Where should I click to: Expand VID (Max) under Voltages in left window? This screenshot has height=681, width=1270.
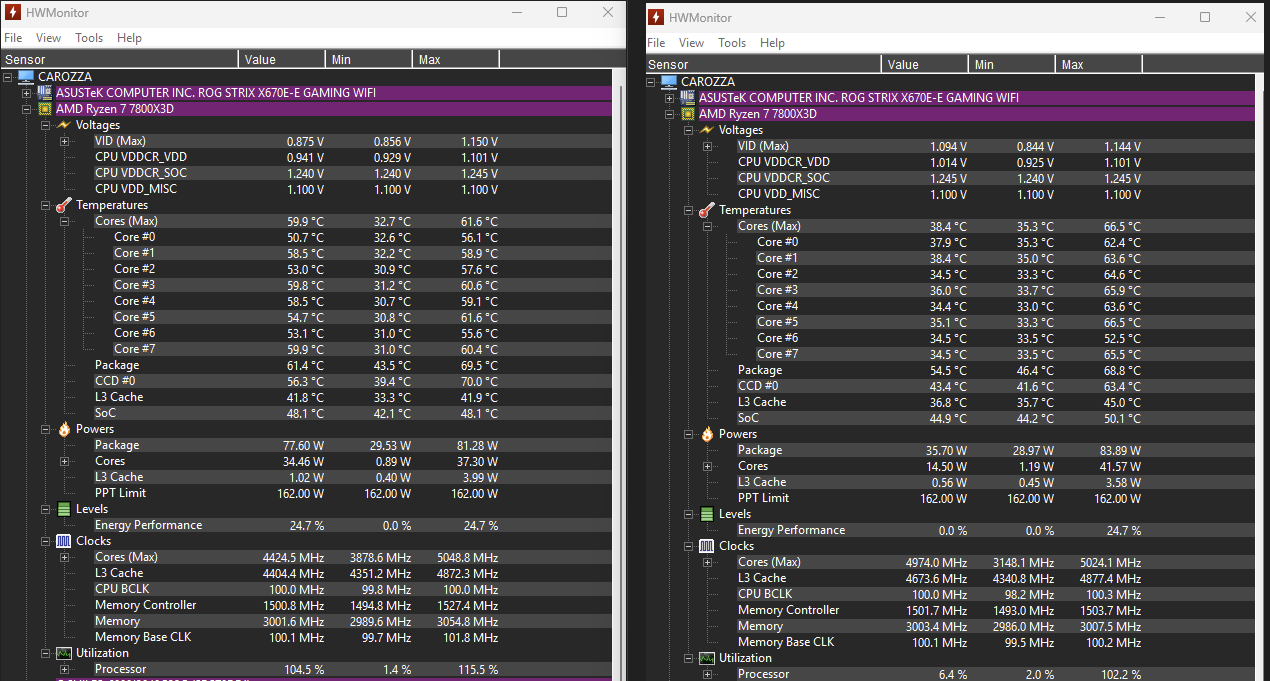pos(65,141)
